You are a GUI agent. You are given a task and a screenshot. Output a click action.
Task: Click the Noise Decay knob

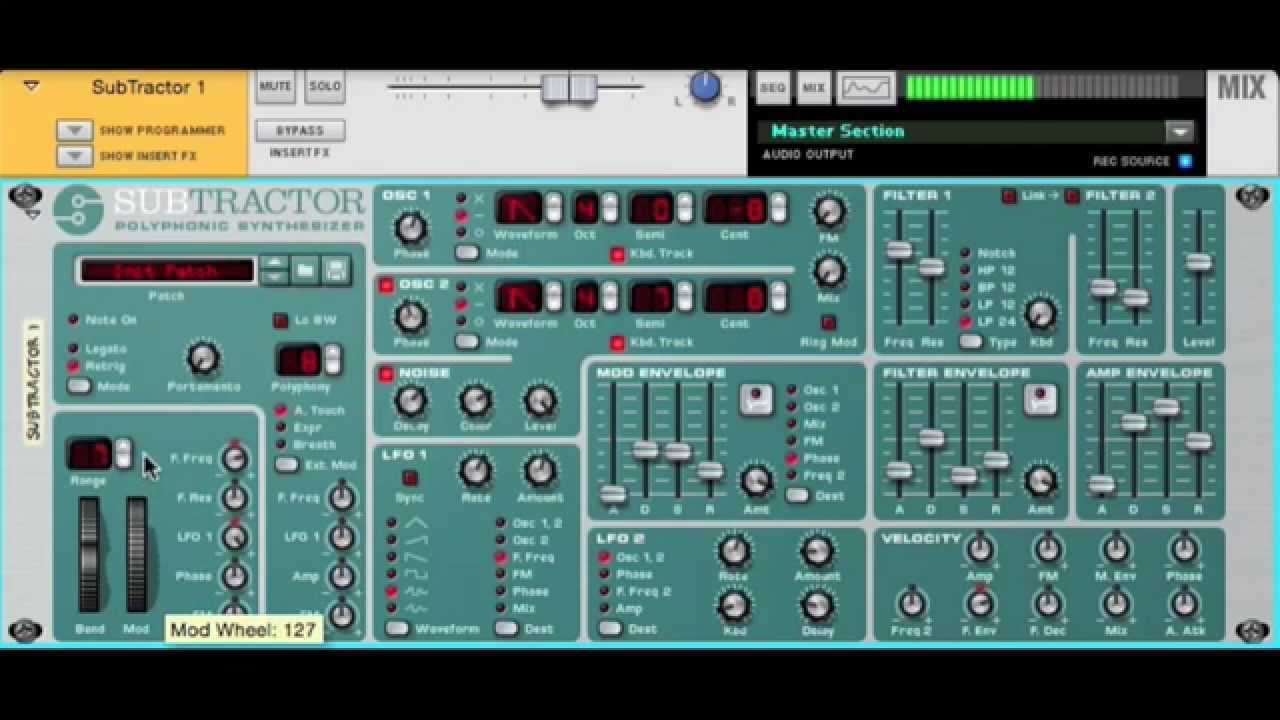click(x=409, y=402)
